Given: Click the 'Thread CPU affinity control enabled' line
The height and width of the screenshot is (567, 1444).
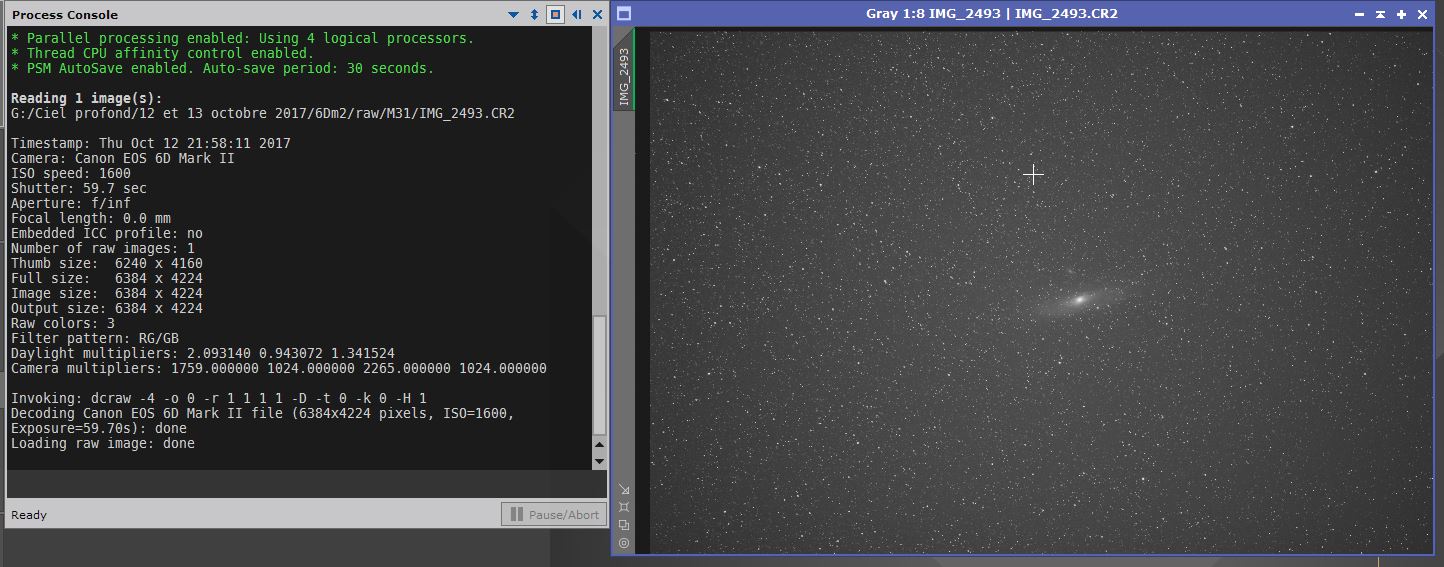Looking at the screenshot, I should tap(162, 53).
